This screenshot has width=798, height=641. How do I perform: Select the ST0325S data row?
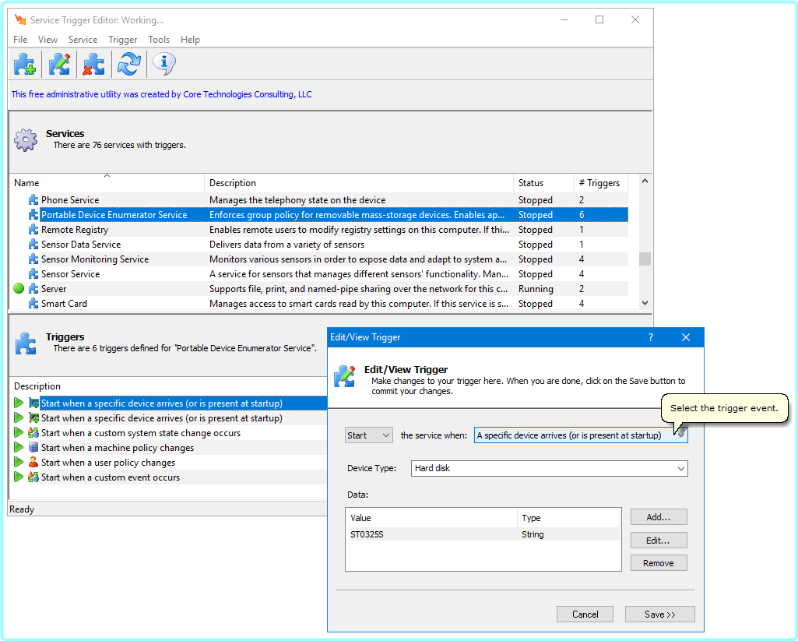[430, 535]
